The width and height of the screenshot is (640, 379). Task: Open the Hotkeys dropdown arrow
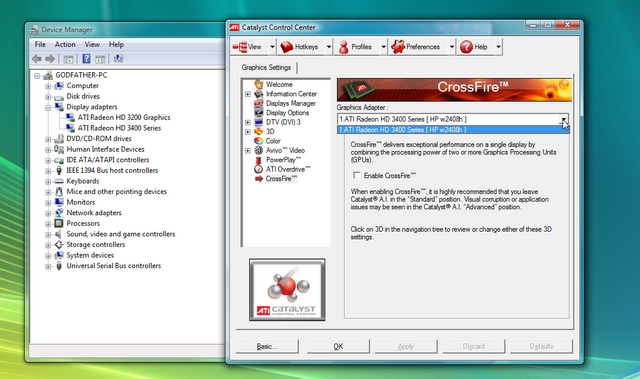[x=329, y=47]
